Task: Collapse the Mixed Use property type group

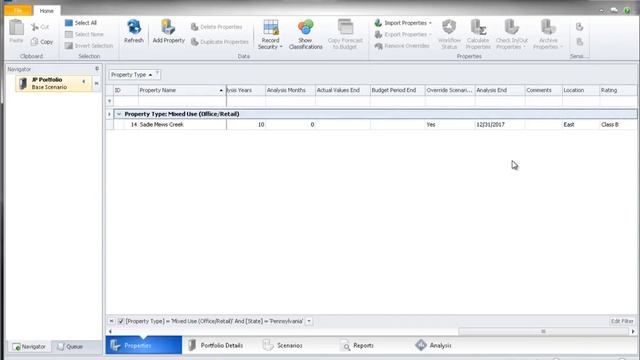Action: click(x=119, y=114)
